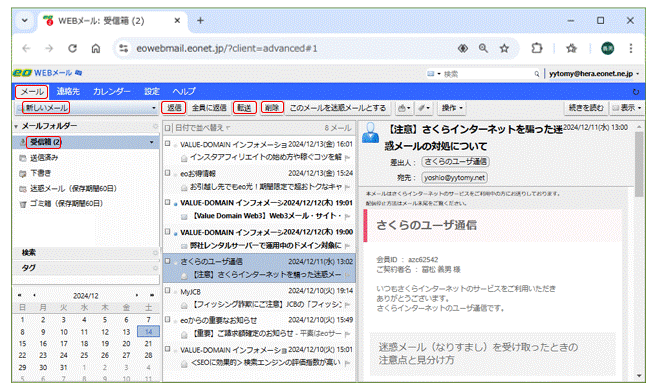Screen dimensions: 656x389
Task: Open the 設定 tab
Action: [x=152, y=92]
